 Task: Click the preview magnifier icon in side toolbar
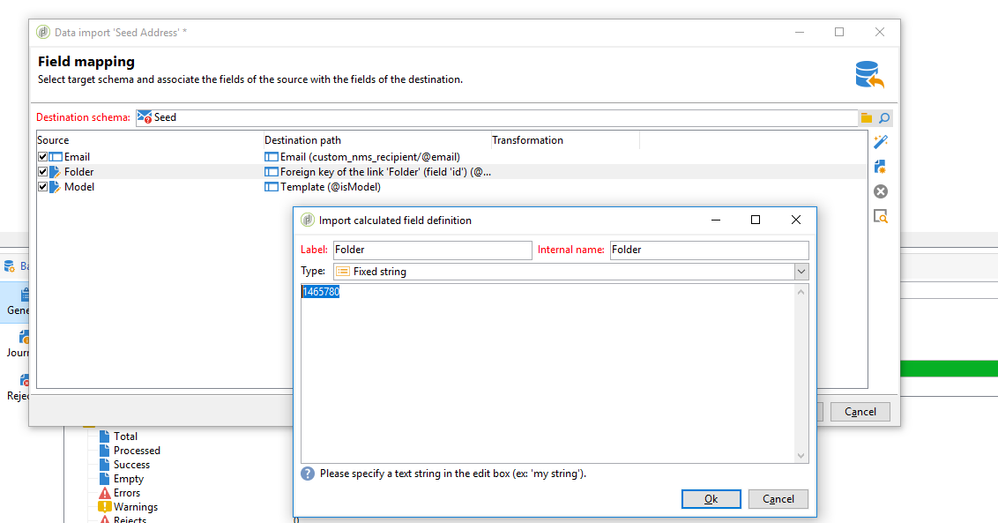coord(880,216)
